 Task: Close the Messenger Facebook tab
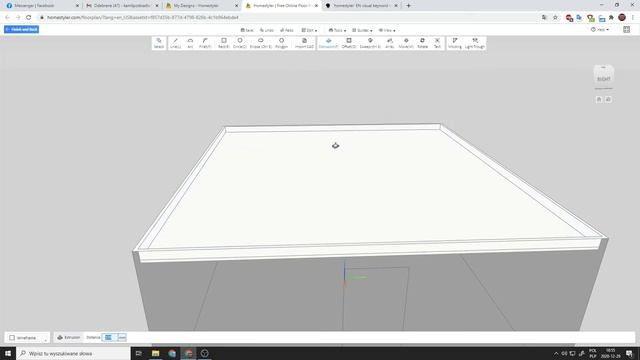click(77, 6)
